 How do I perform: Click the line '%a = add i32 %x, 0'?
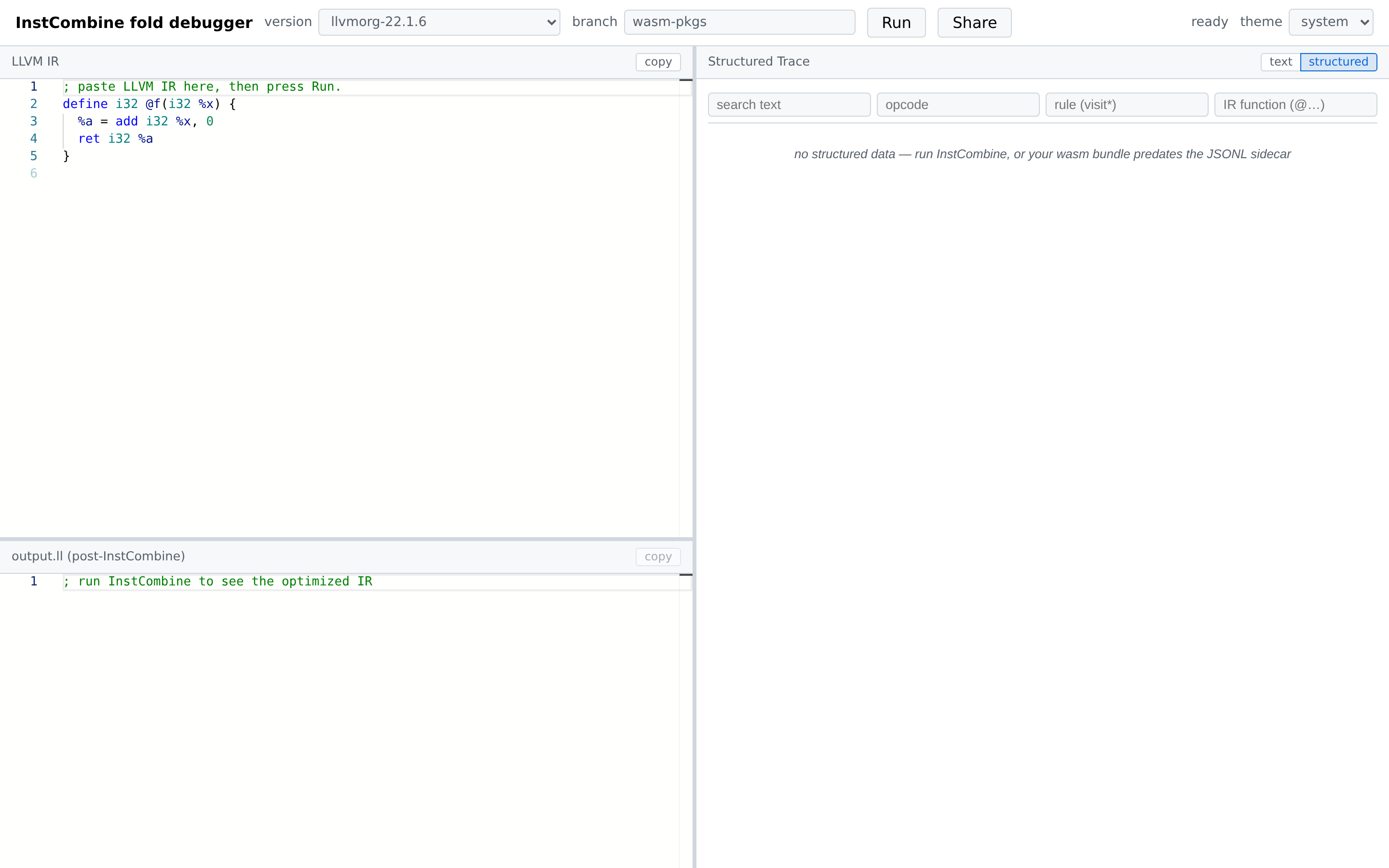(x=146, y=122)
